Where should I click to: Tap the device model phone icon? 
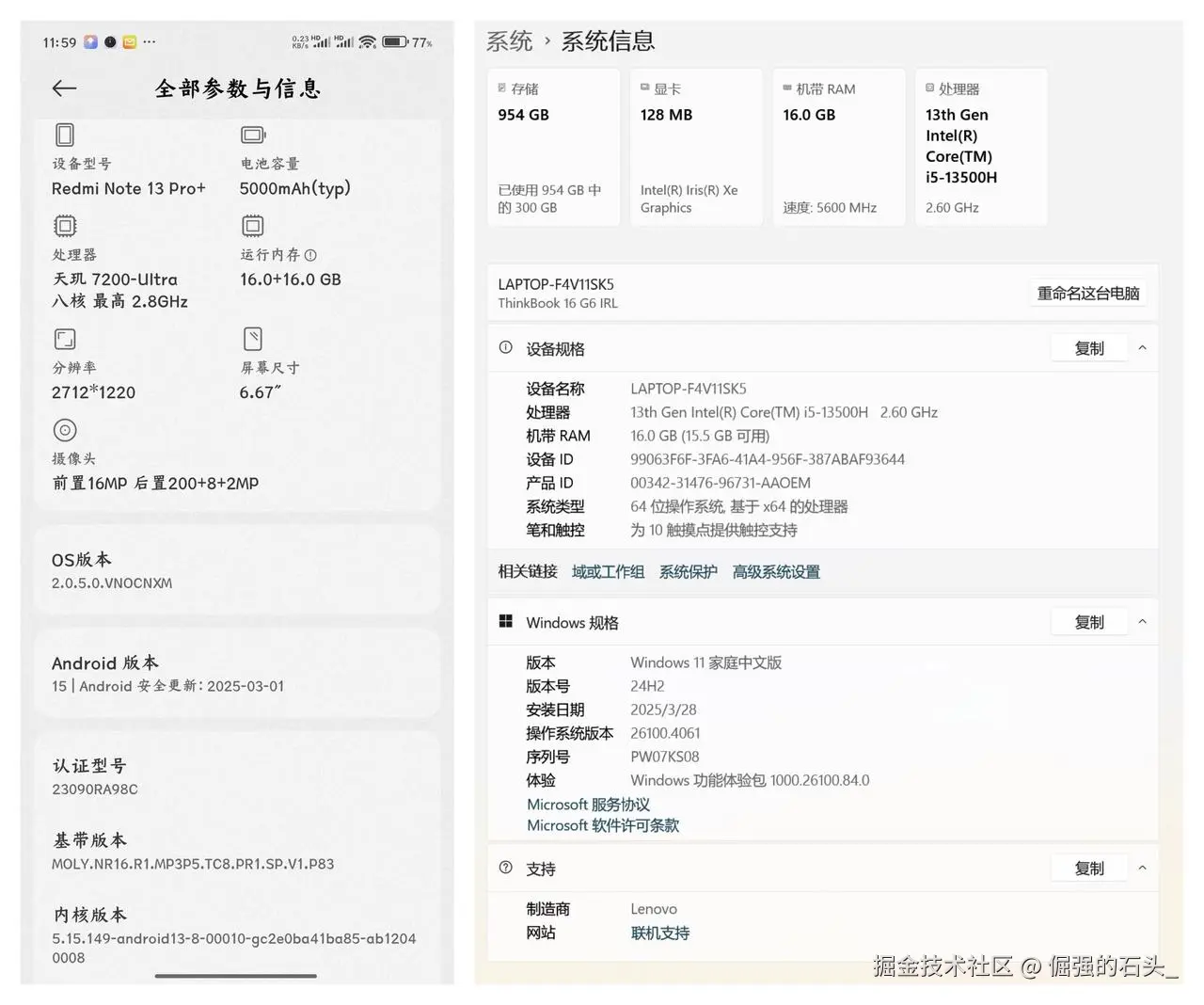pyautogui.click(x=65, y=135)
